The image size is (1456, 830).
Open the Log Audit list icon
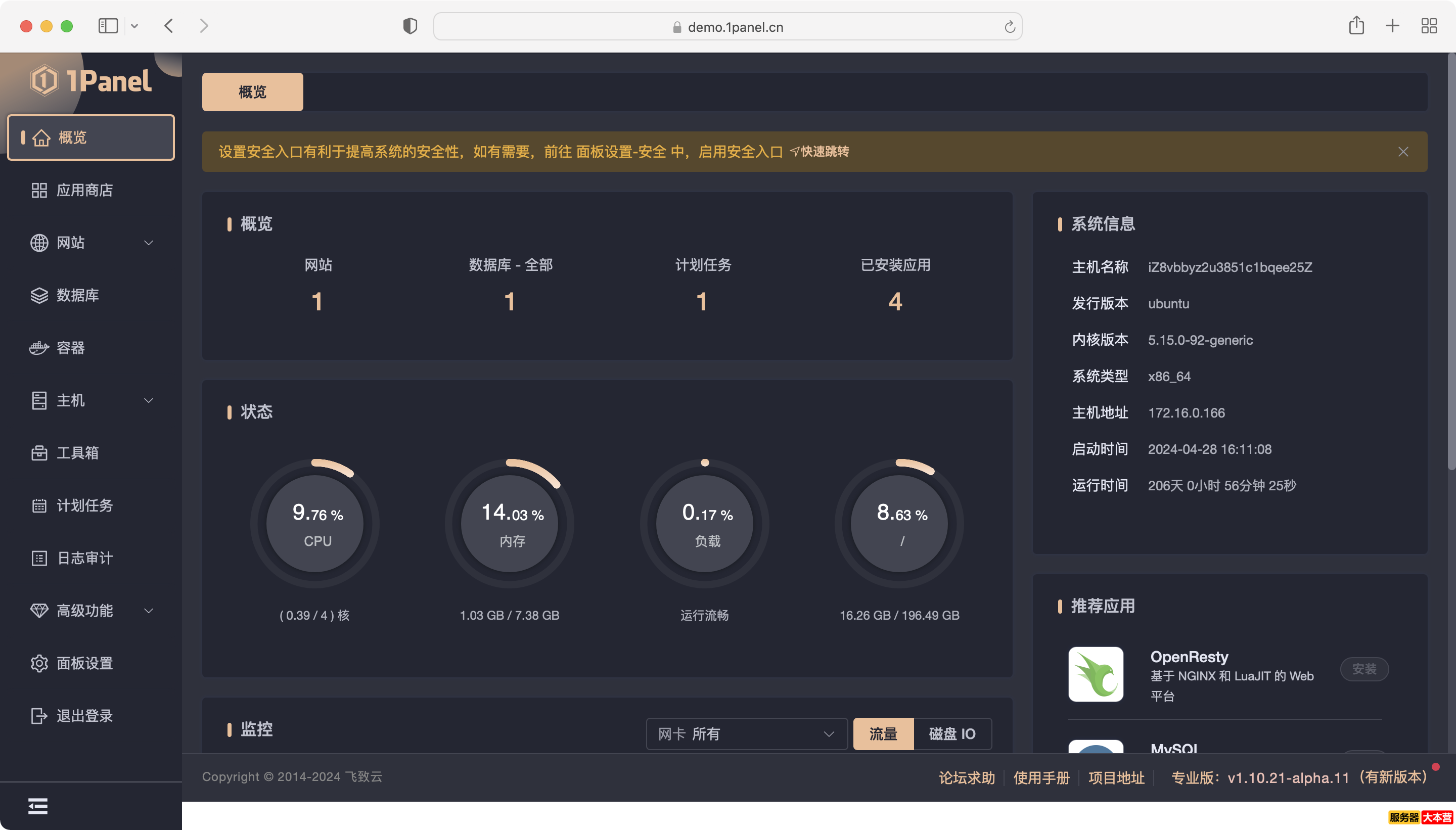pyautogui.click(x=39, y=558)
